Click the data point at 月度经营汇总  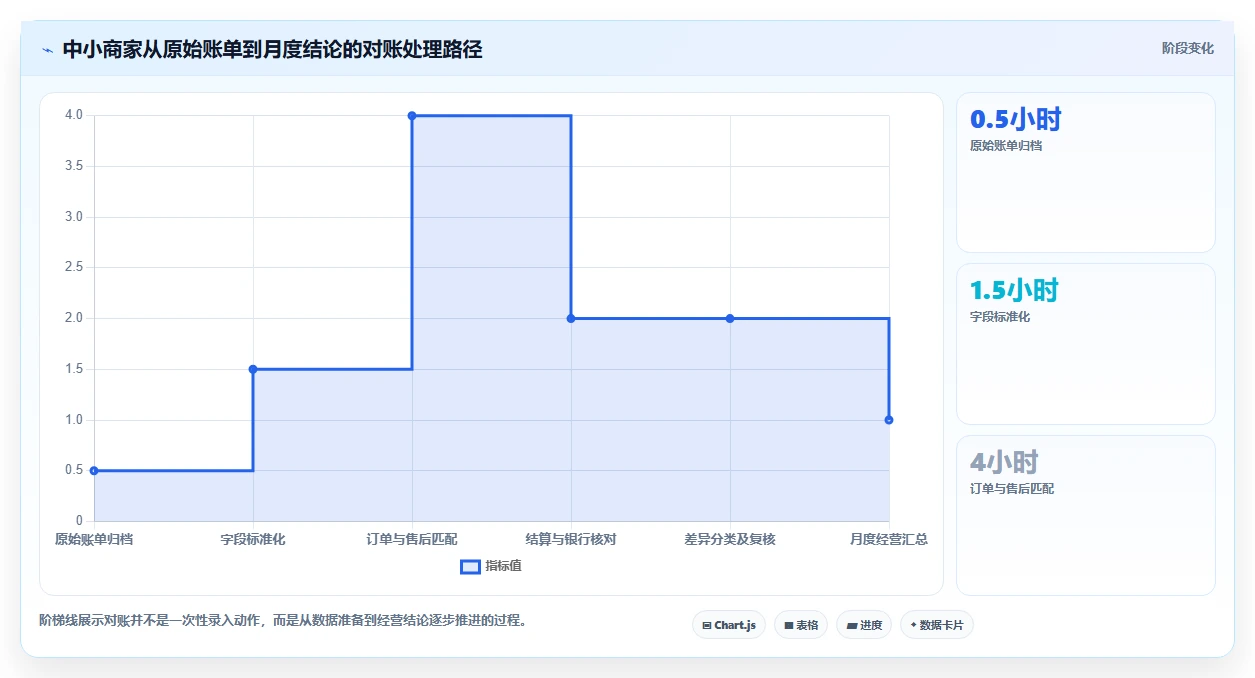[889, 420]
